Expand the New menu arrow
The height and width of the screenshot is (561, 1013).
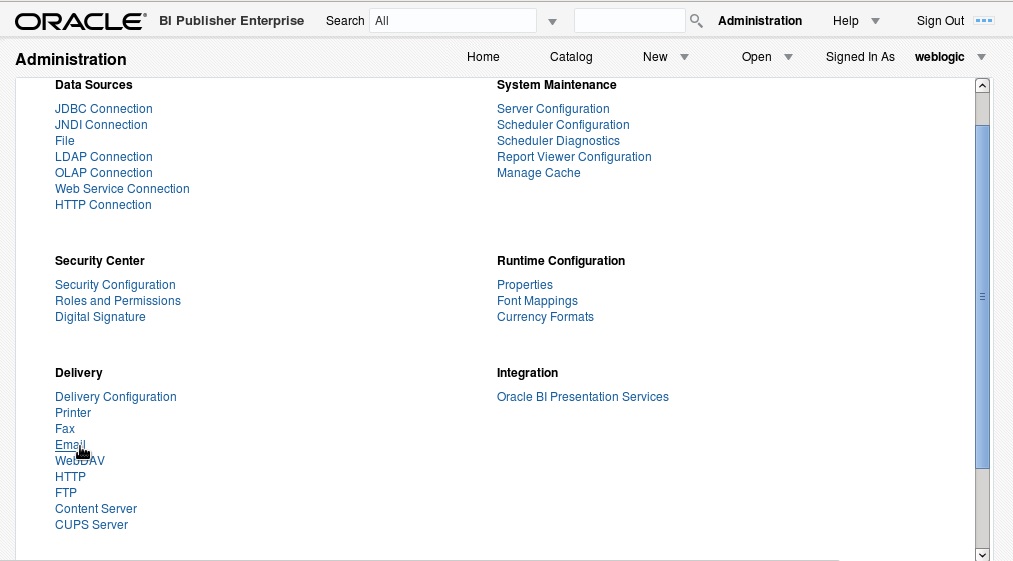(685, 57)
